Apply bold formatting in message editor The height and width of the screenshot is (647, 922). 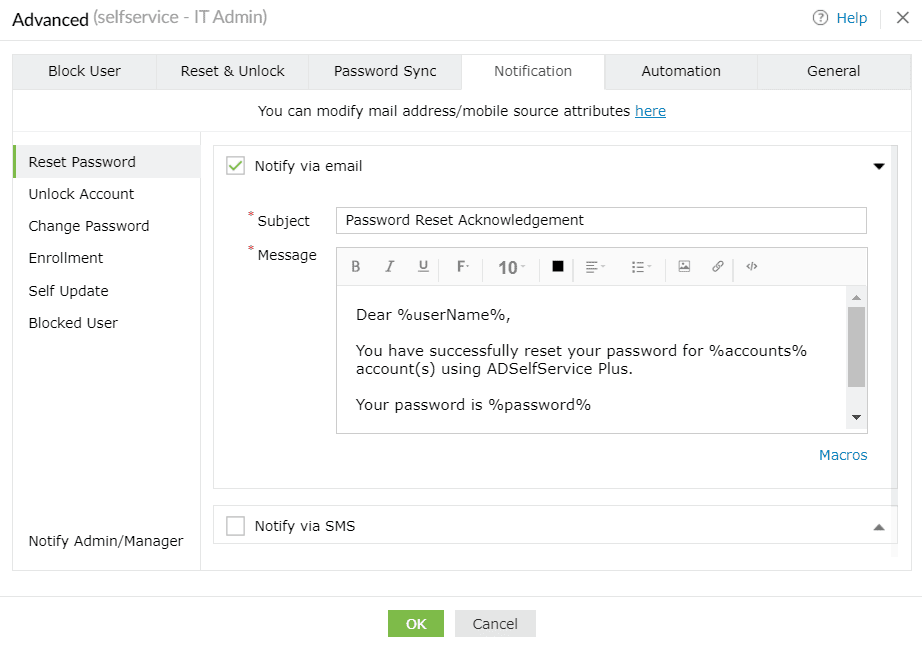click(356, 267)
